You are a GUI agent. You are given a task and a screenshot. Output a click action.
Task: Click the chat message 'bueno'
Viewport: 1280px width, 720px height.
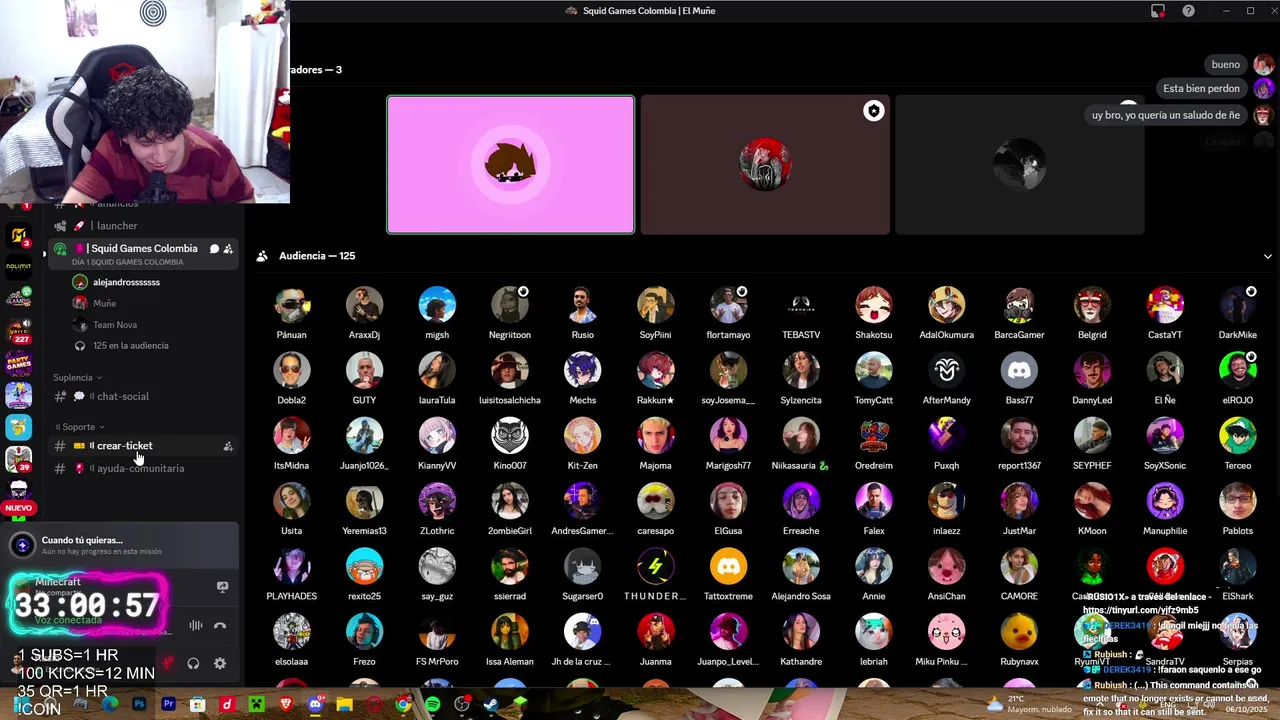pos(1226,65)
